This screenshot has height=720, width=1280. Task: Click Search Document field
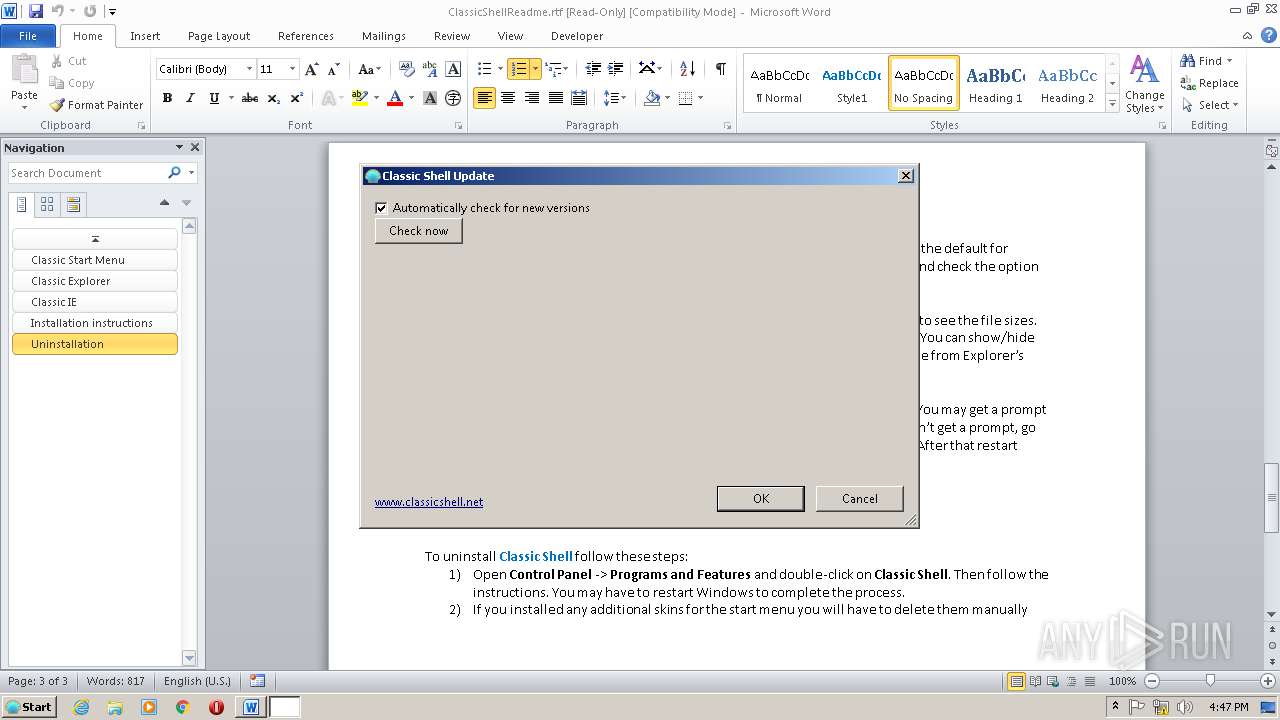pyautogui.click(x=87, y=173)
